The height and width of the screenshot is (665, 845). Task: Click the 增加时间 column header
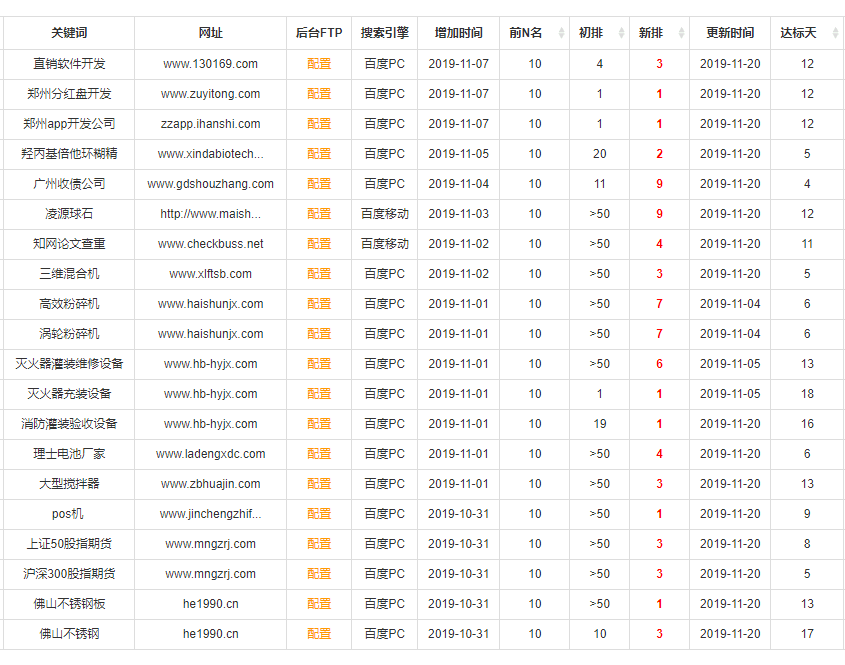coord(459,33)
